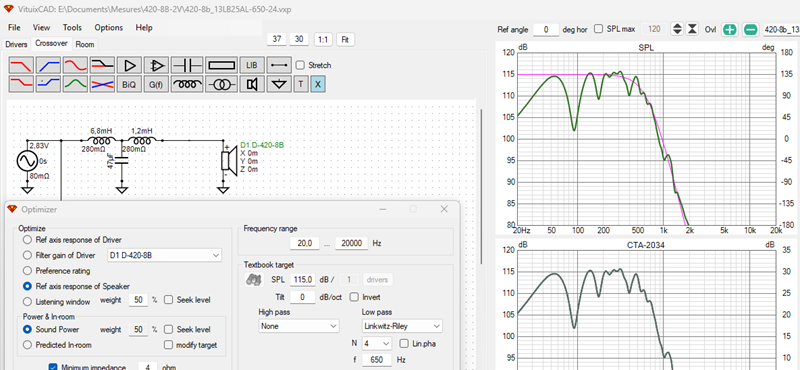Select the ground symbol component
800x370 pixels.
click(x=279, y=84)
